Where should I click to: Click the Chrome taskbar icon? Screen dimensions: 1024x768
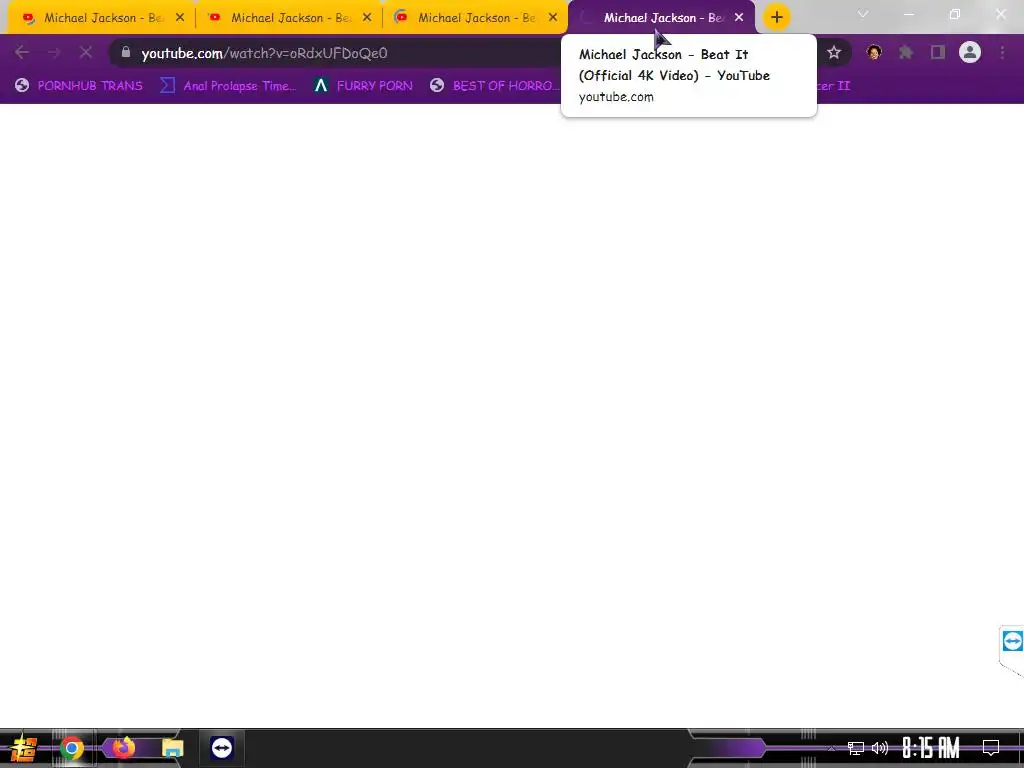click(x=72, y=748)
